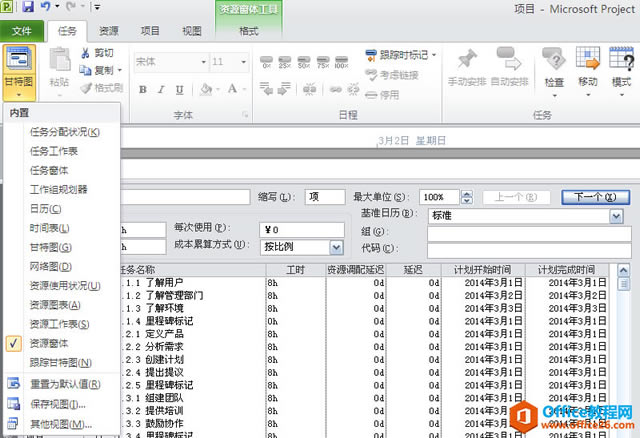This screenshot has width=640, height=438.
Task: Click the 缩写 input field containing 项
Action: tap(325, 197)
